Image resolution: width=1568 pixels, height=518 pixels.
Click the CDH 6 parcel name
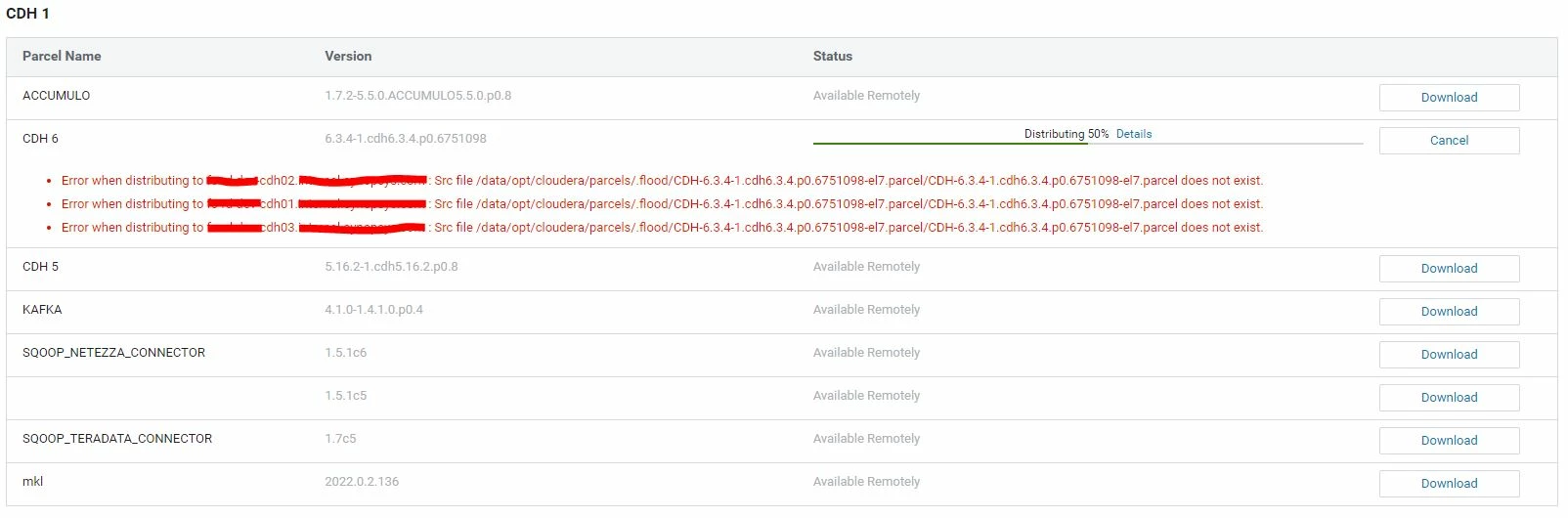(40, 139)
